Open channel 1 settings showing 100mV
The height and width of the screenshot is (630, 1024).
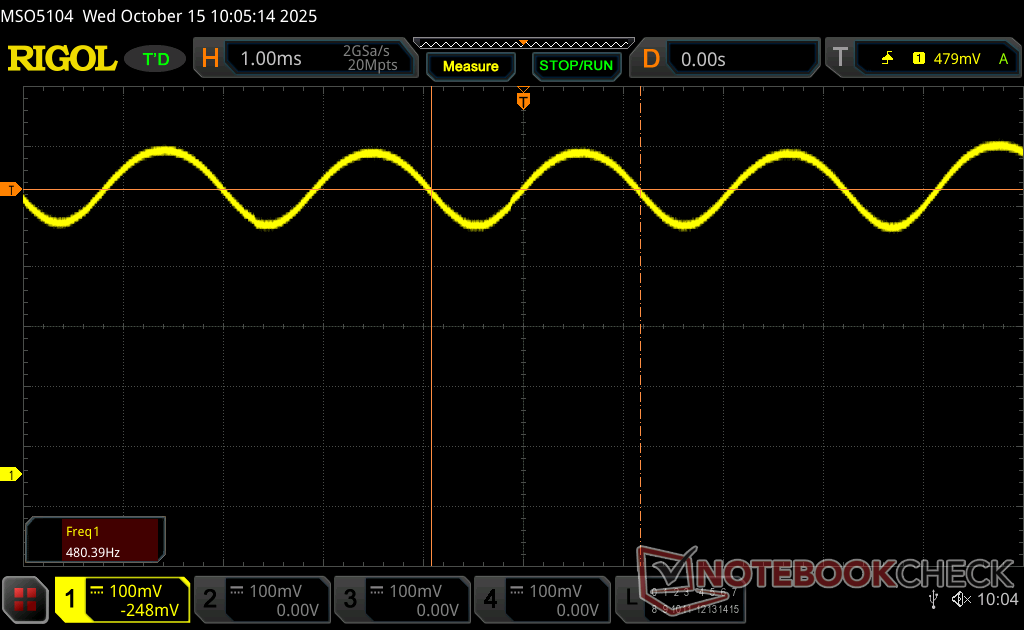(x=122, y=599)
